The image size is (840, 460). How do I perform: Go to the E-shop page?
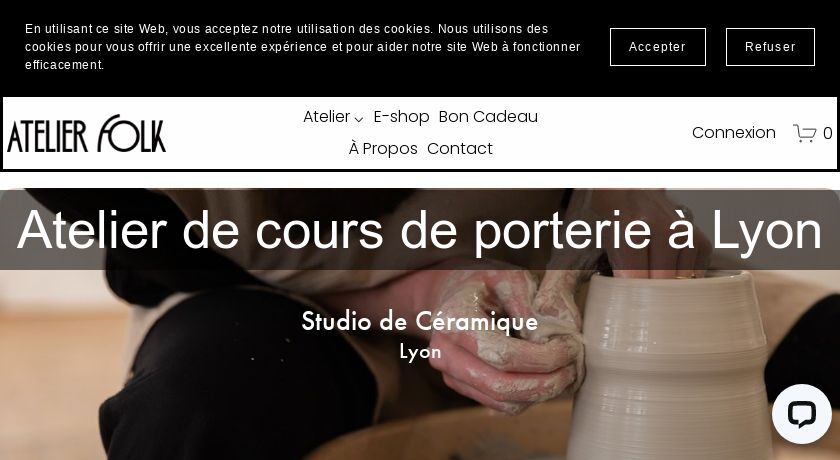pyautogui.click(x=401, y=117)
